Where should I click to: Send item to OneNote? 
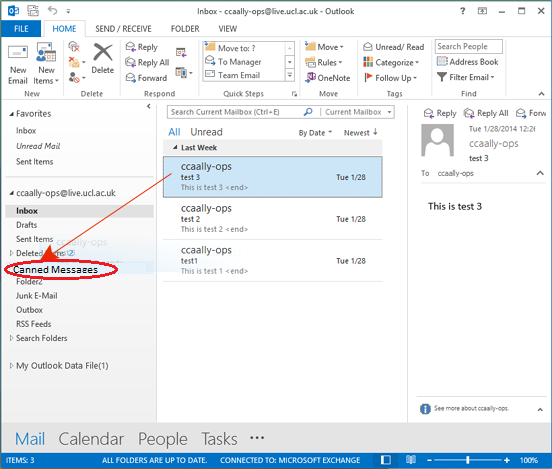click(x=328, y=77)
